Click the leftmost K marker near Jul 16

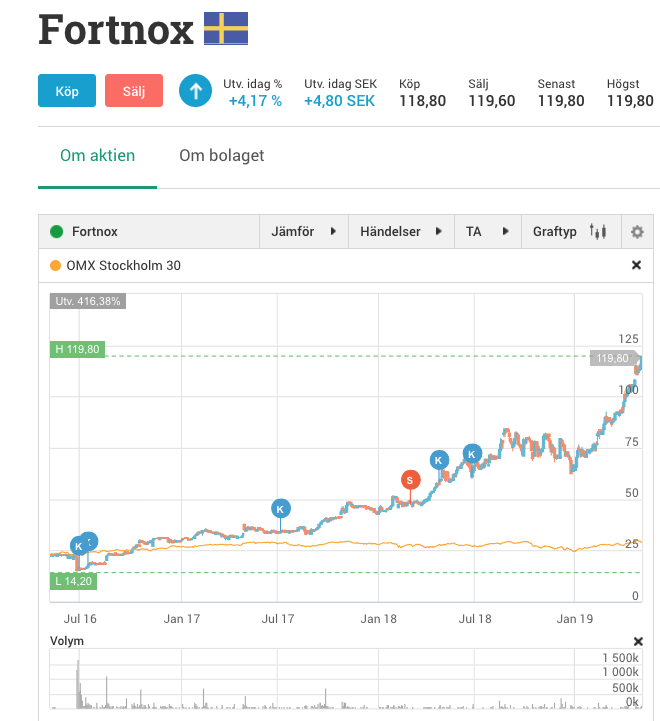click(79, 546)
